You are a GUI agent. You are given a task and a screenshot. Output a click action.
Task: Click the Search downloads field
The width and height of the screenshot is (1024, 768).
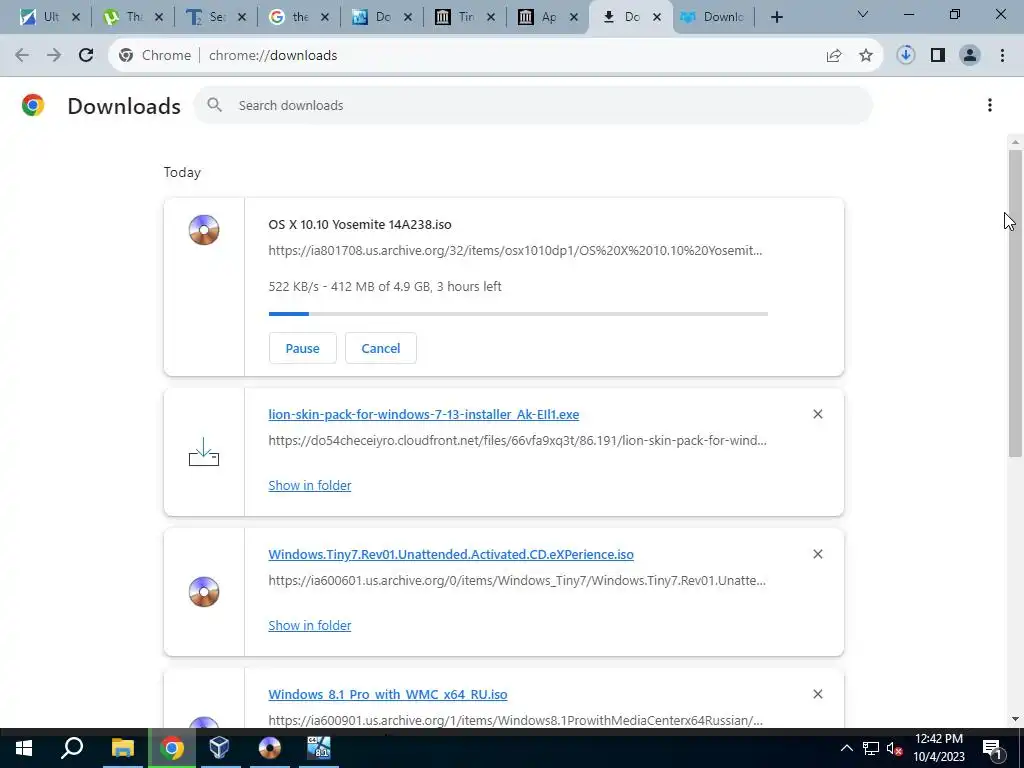pos(533,105)
